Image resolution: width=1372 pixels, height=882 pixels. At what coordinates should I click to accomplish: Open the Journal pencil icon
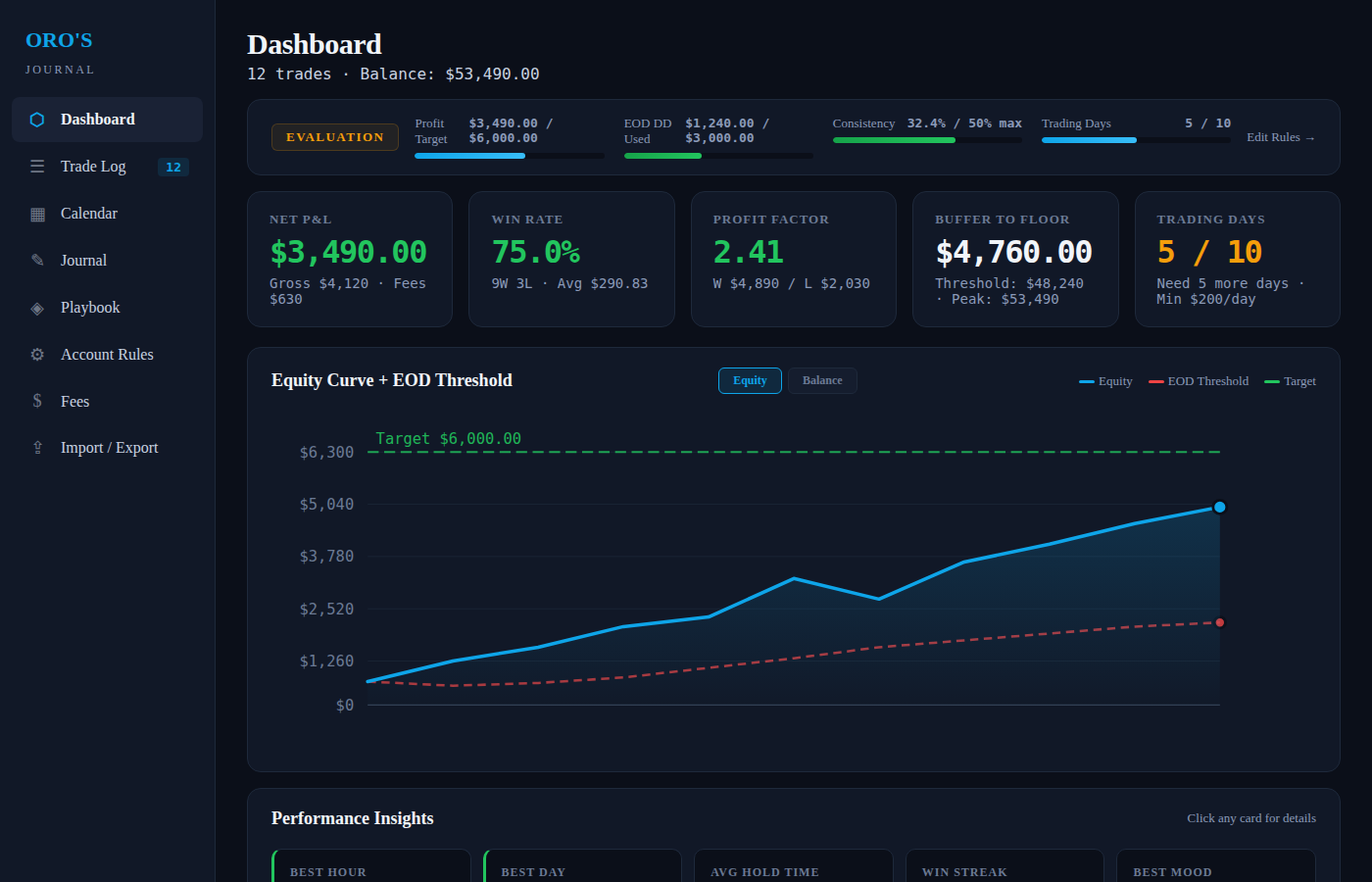pos(37,260)
